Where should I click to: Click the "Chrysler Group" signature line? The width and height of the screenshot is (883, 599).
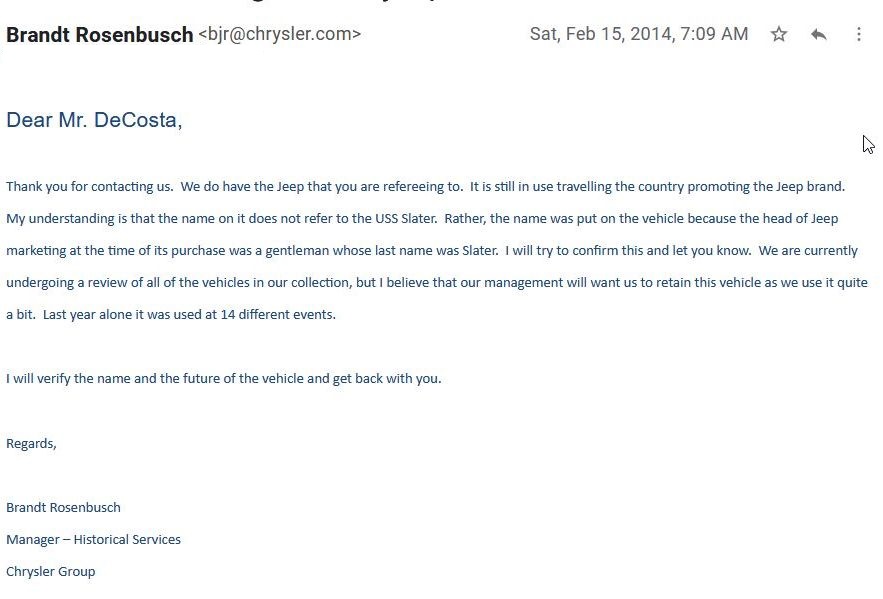[50, 571]
